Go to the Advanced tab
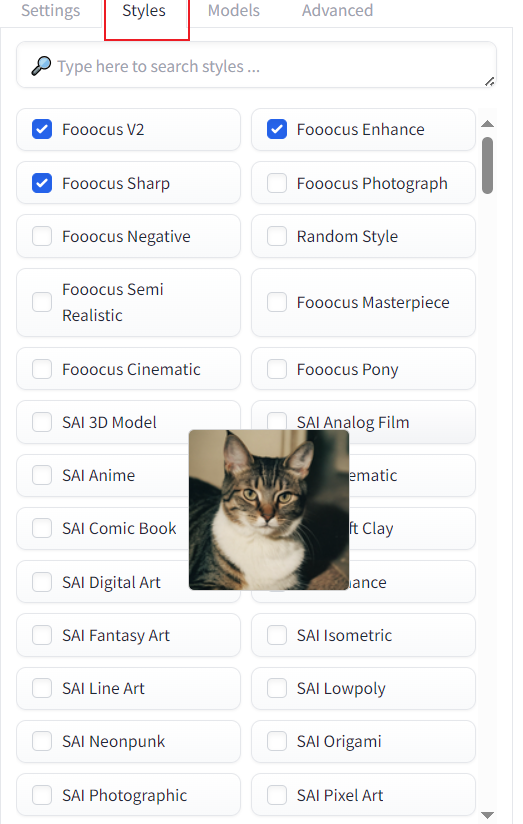This screenshot has width=523, height=824. tap(337, 11)
